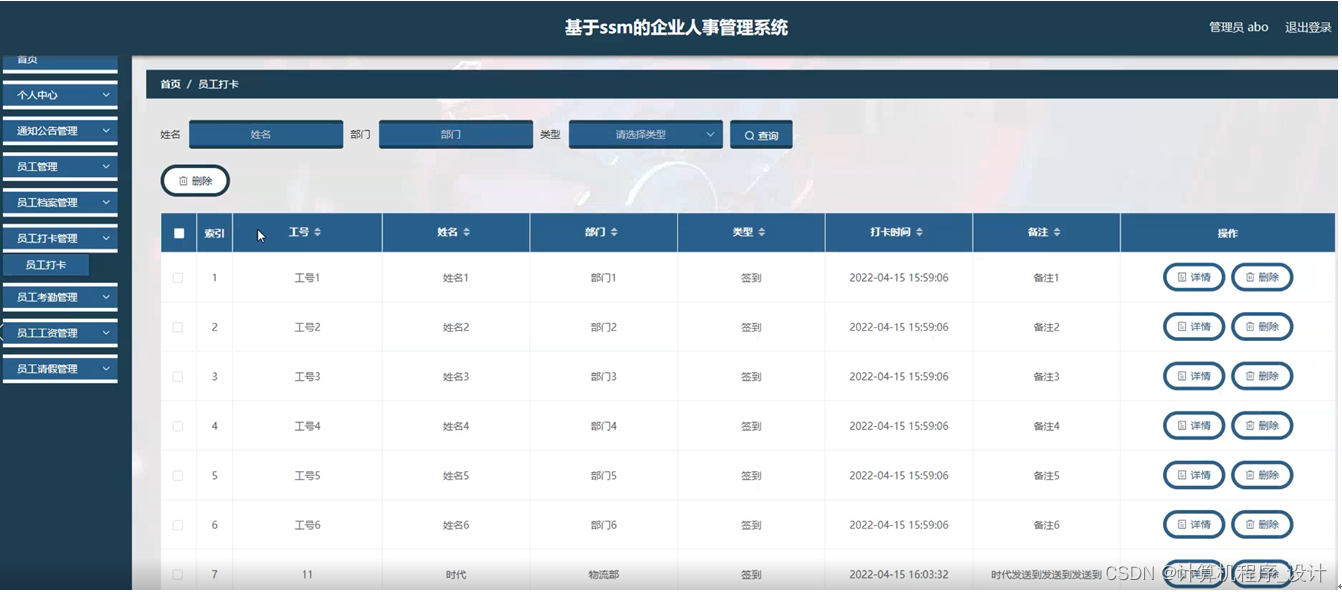Sort table by 姓名 column arrows
The width and height of the screenshot is (1342, 592).
(466, 232)
